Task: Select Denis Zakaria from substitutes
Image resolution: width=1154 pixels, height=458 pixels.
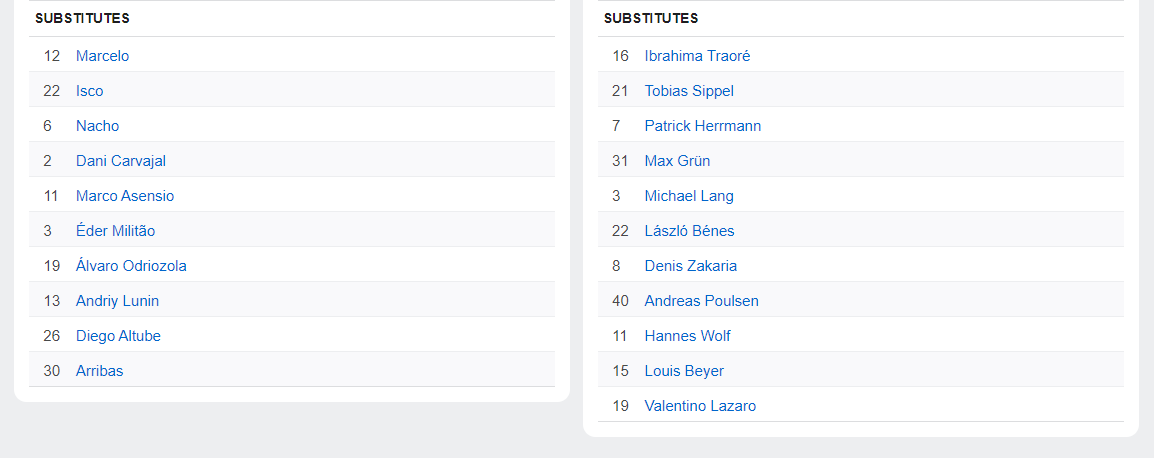Action: (690, 266)
